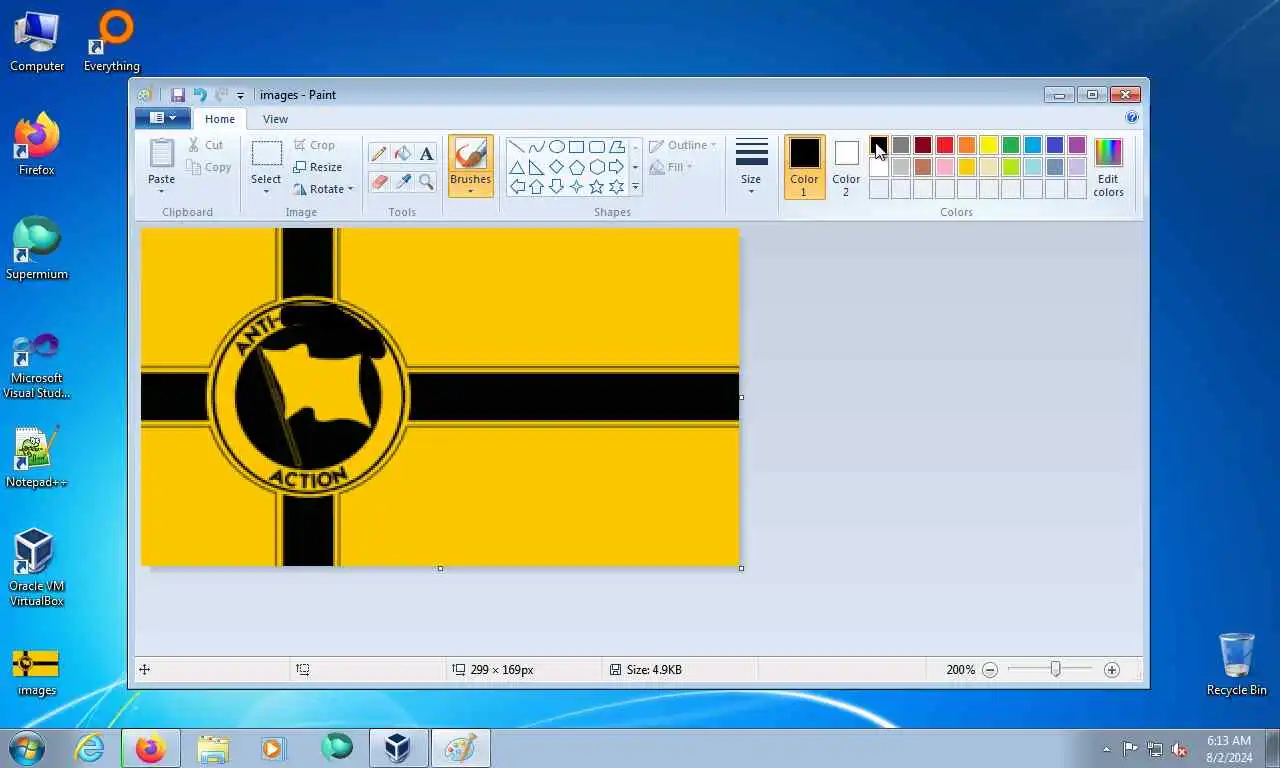This screenshot has height=768, width=1280.
Task: Pick the pink rose color swatch
Action: click(x=945, y=167)
